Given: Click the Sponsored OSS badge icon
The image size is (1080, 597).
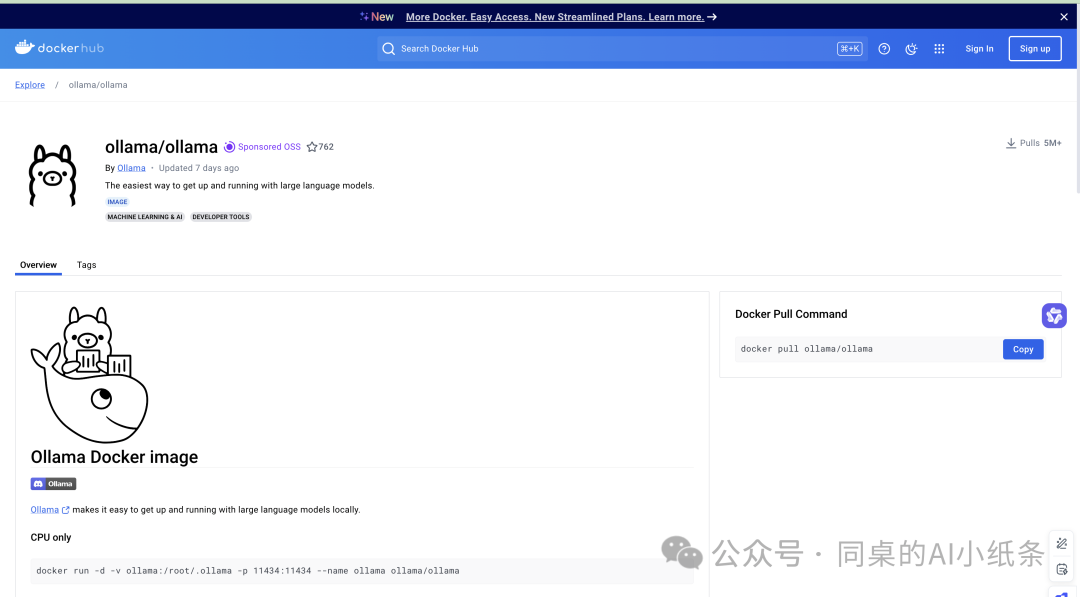Looking at the screenshot, I should pyautogui.click(x=229, y=147).
